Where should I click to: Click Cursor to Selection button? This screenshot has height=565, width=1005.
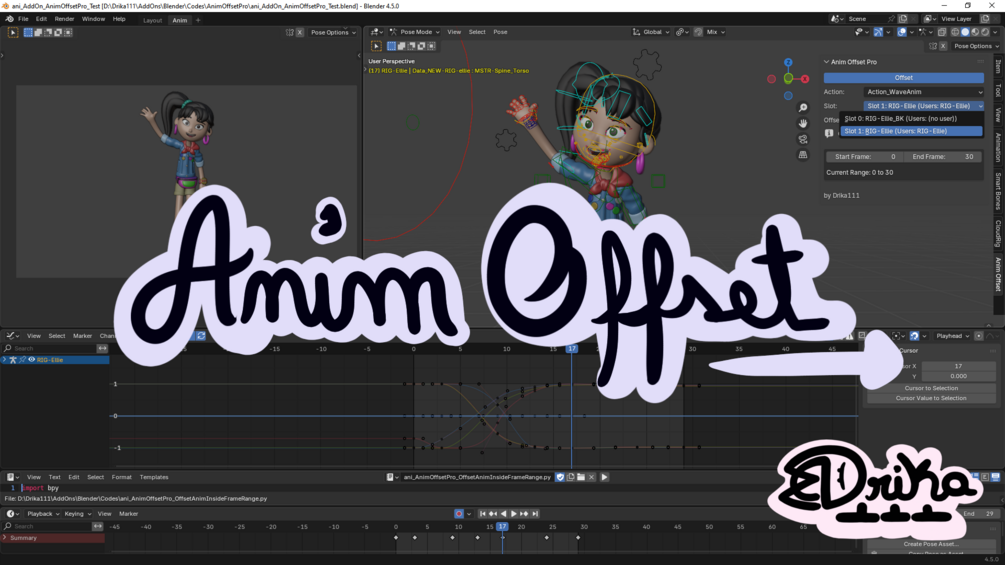tap(931, 388)
